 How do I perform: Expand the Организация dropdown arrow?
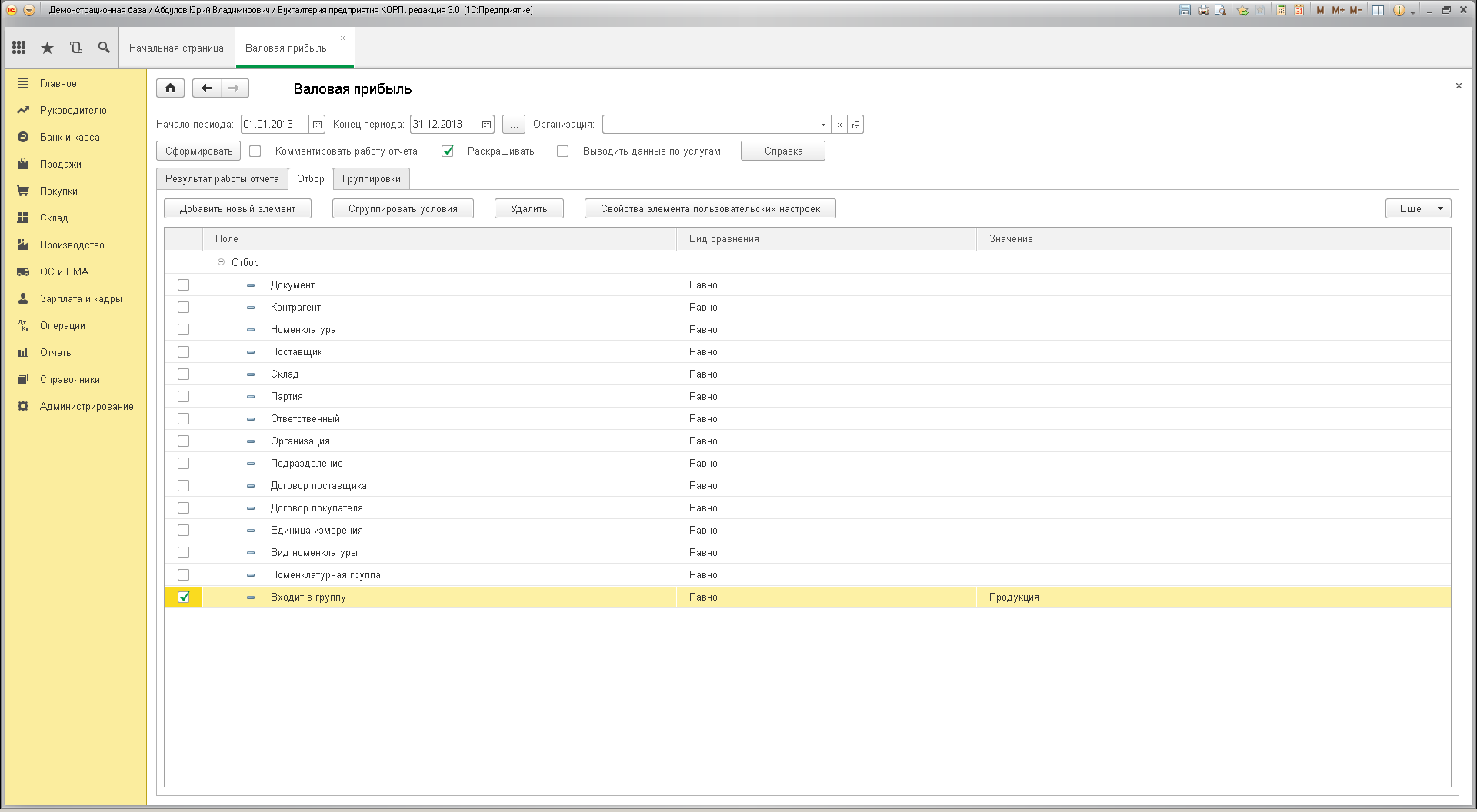point(823,125)
